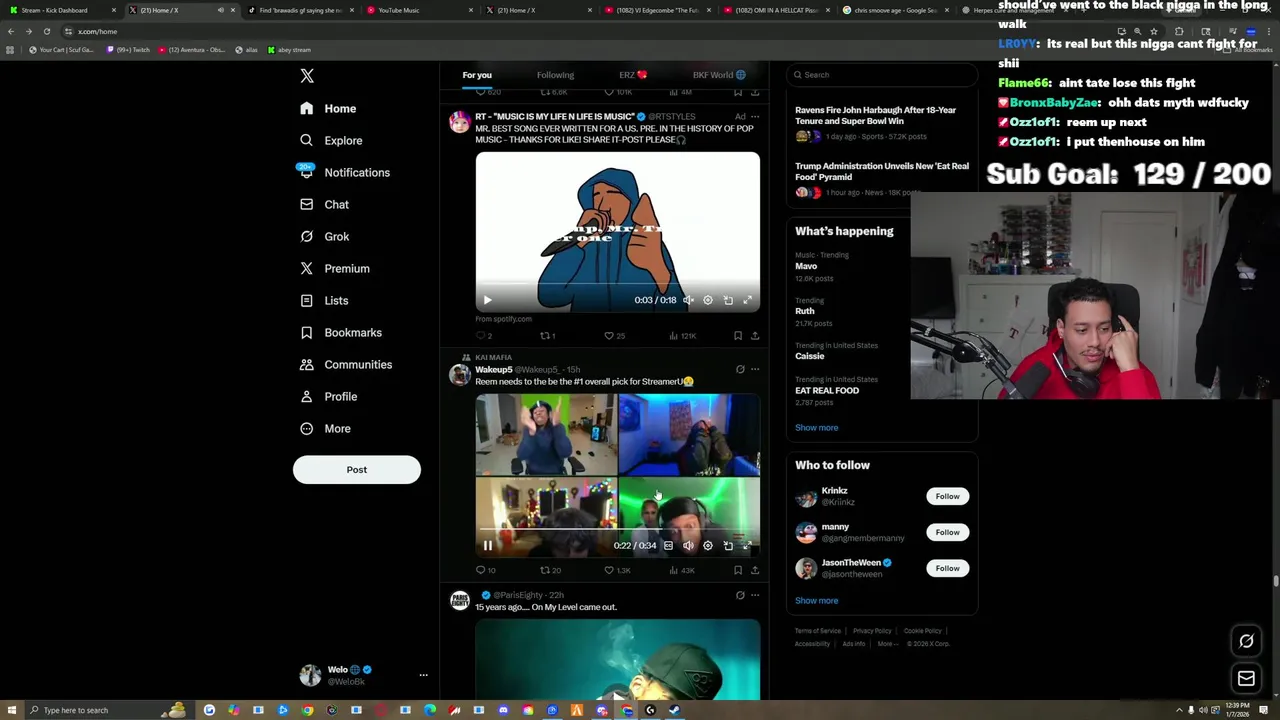1280x720 pixels.
Task: Open Profile in the sidebar
Action: pyautogui.click(x=328, y=396)
